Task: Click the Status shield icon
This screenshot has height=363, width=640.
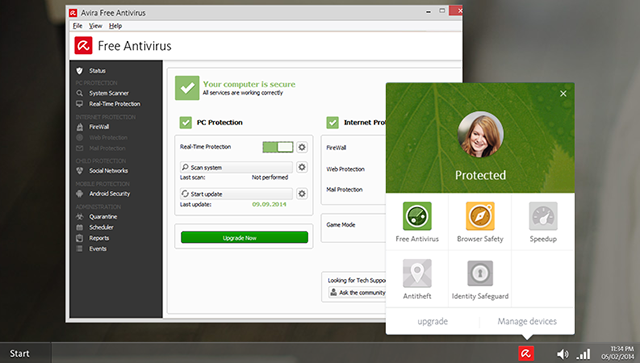Action: (x=80, y=71)
